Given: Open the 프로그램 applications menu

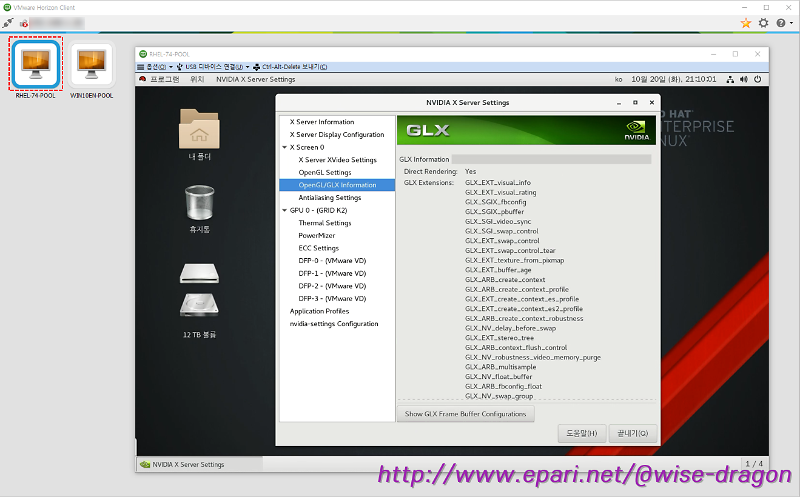Looking at the screenshot, I should click(165, 80).
